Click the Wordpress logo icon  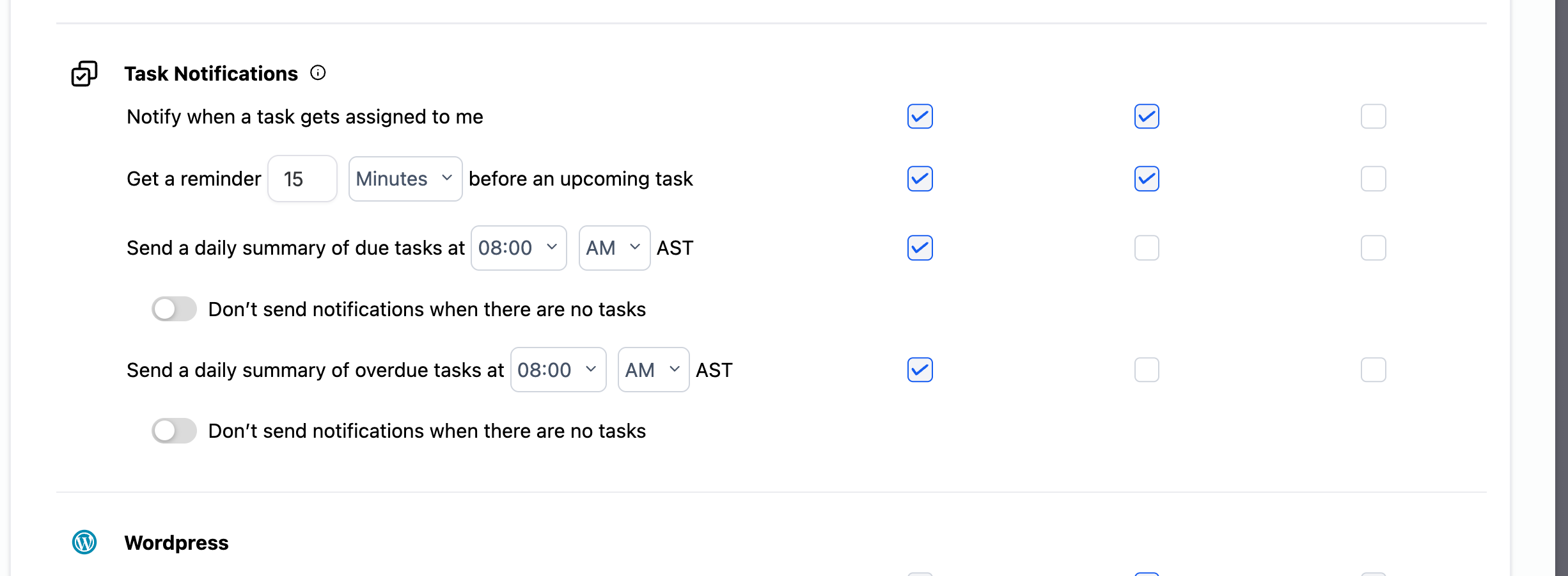84,542
